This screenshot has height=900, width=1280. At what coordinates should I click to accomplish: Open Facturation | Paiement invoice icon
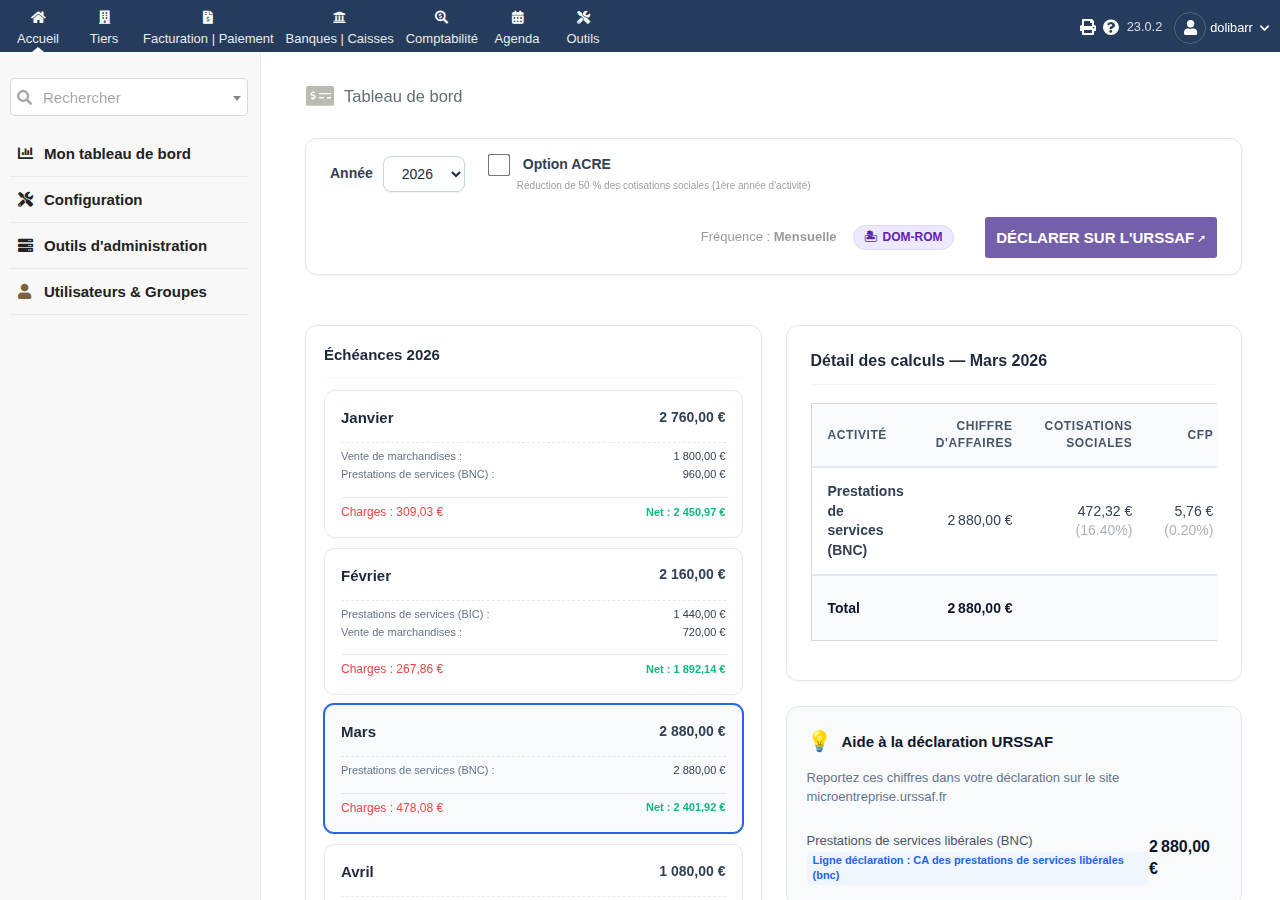click(208, 17)
